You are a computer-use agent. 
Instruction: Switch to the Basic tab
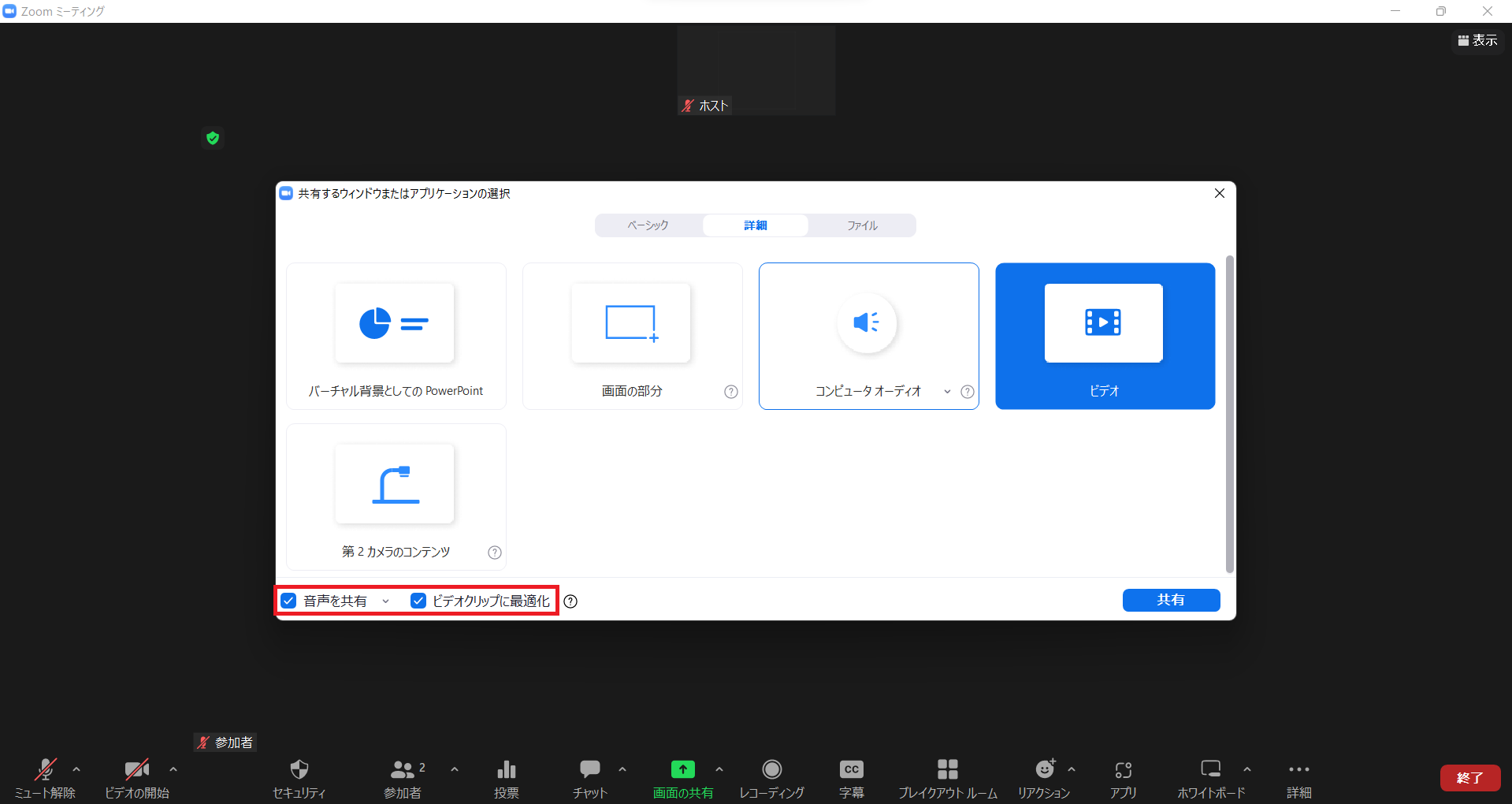click(x=648, y=225)
